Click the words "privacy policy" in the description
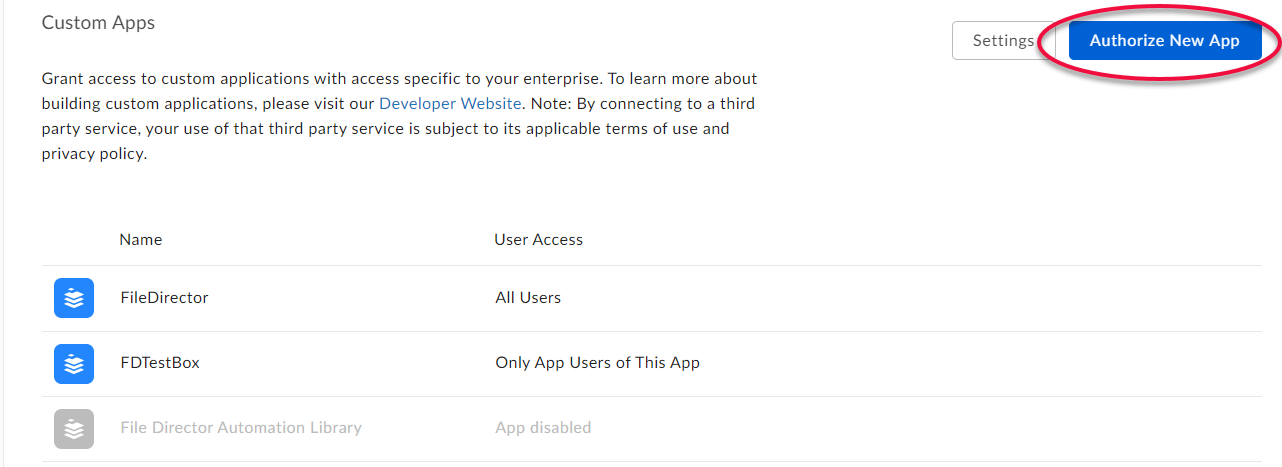 click(x=94, y=154)
